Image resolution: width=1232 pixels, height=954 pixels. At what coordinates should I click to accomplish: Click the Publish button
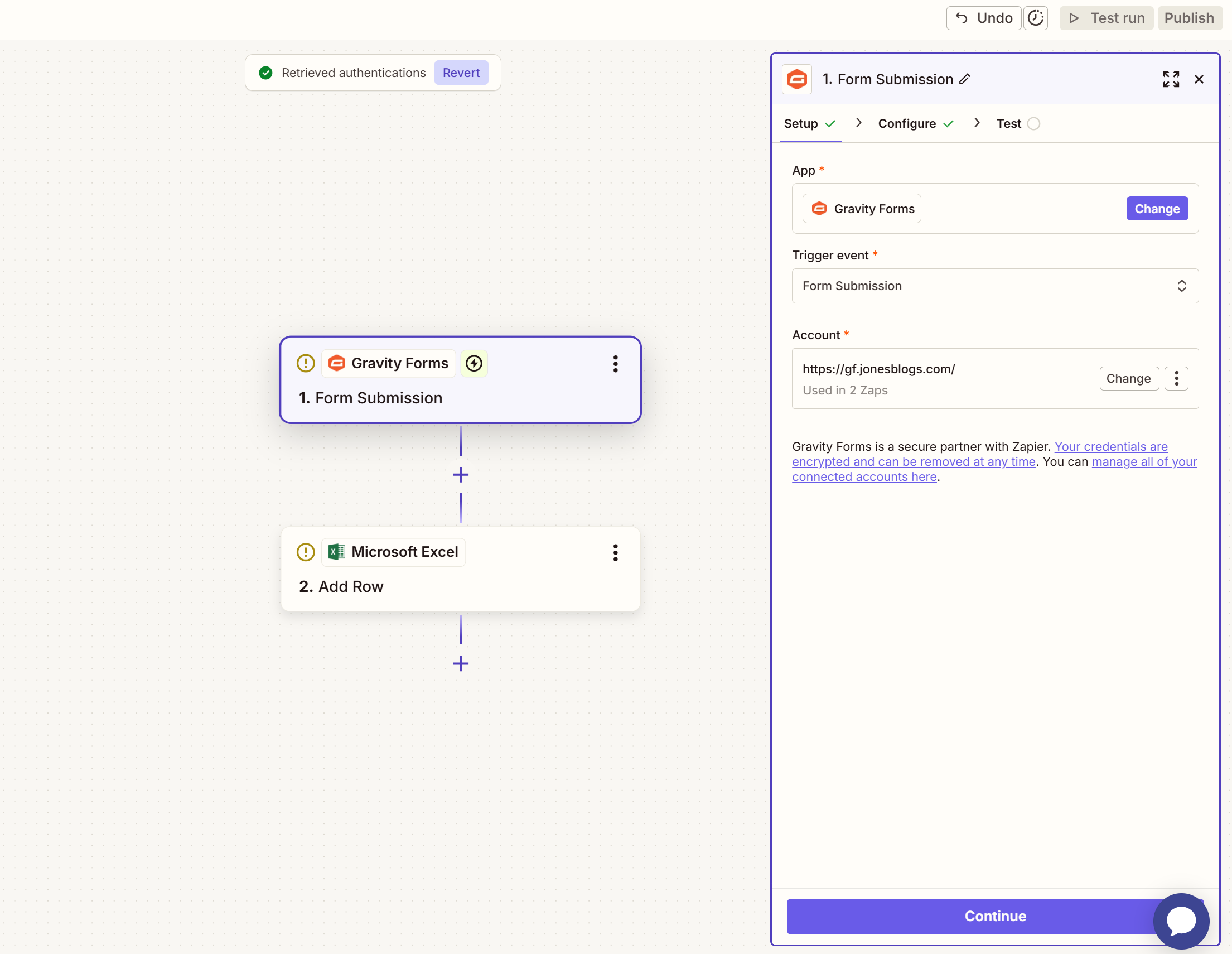pos(1189,17)
